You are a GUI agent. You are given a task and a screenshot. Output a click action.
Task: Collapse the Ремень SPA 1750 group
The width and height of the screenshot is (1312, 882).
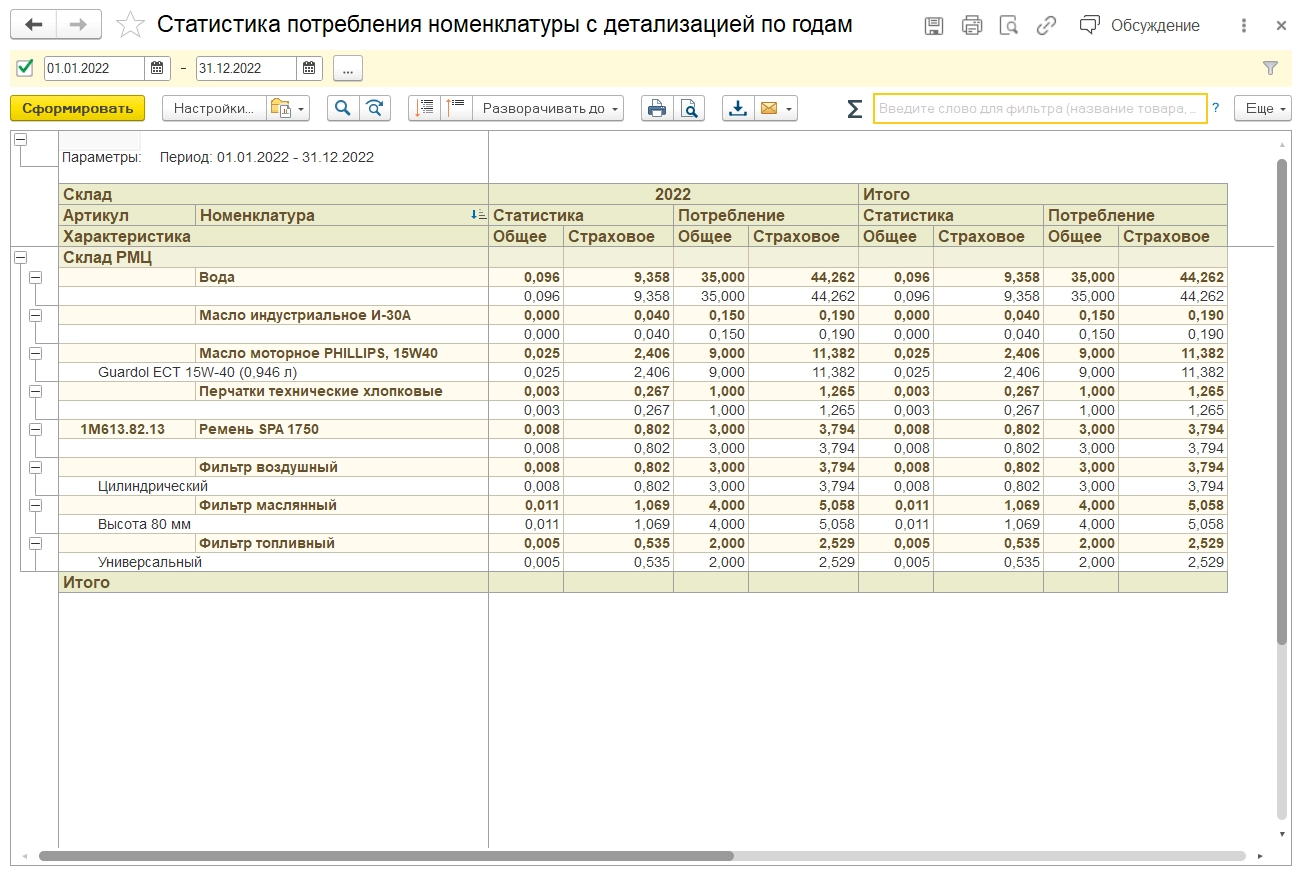(36, 429)
